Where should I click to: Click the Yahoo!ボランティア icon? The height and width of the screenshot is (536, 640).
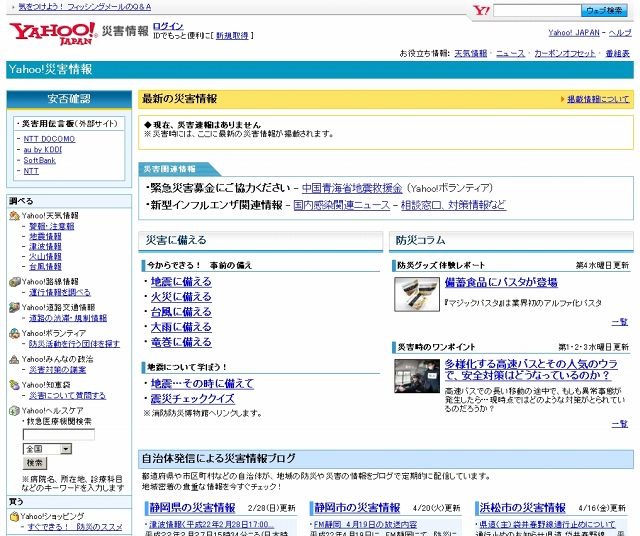pos(15,333)
